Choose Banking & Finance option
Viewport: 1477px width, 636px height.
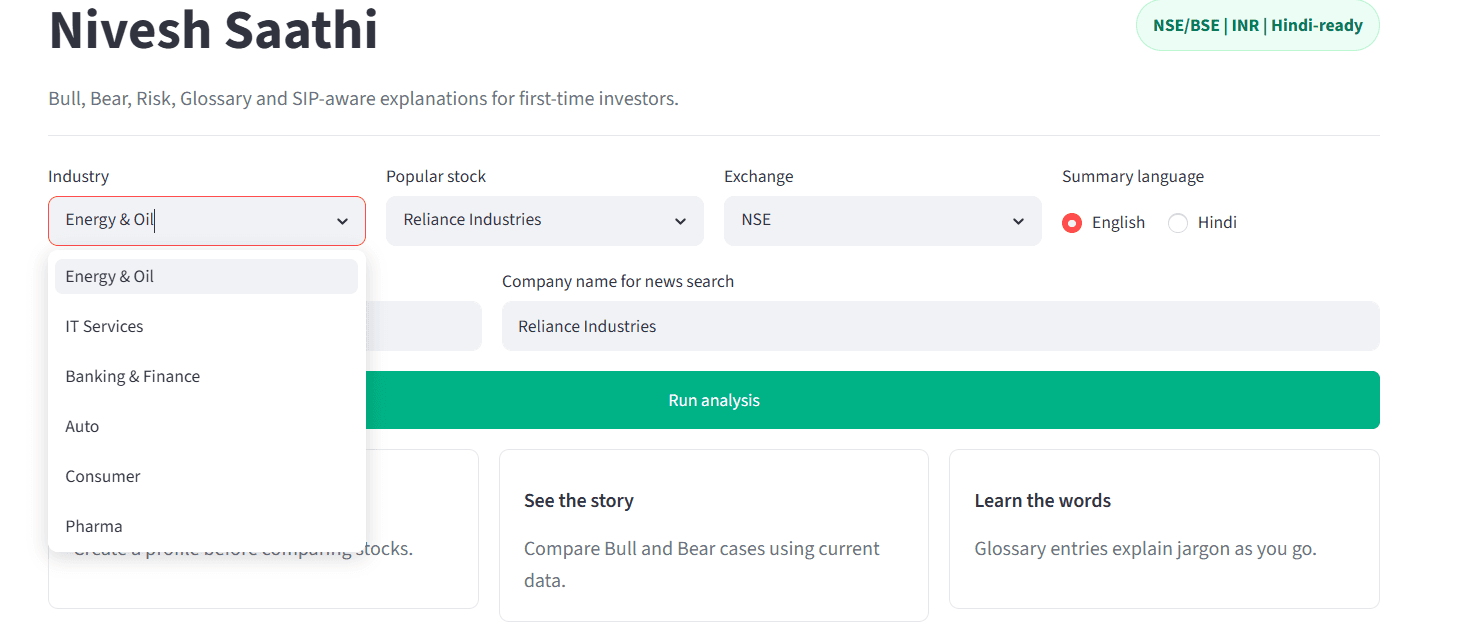(207, 377)
